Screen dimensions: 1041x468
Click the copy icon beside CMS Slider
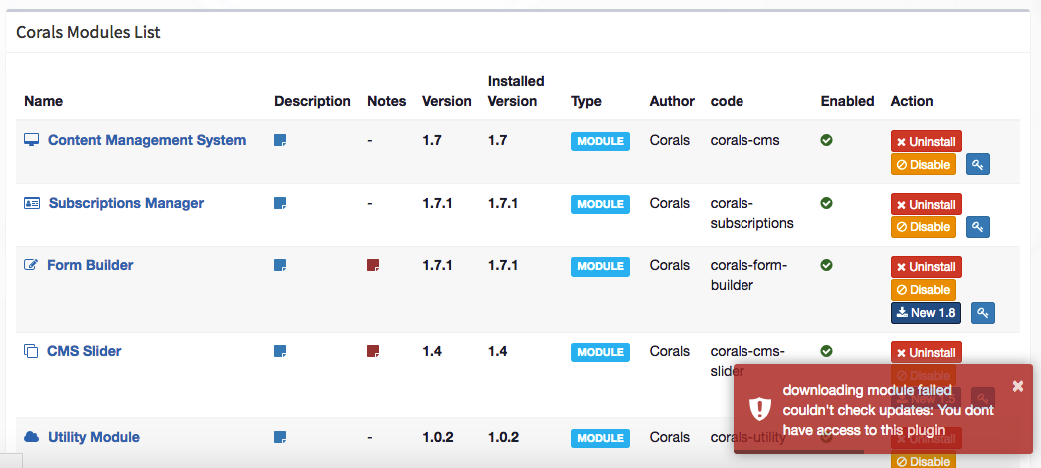pos(31,351)
